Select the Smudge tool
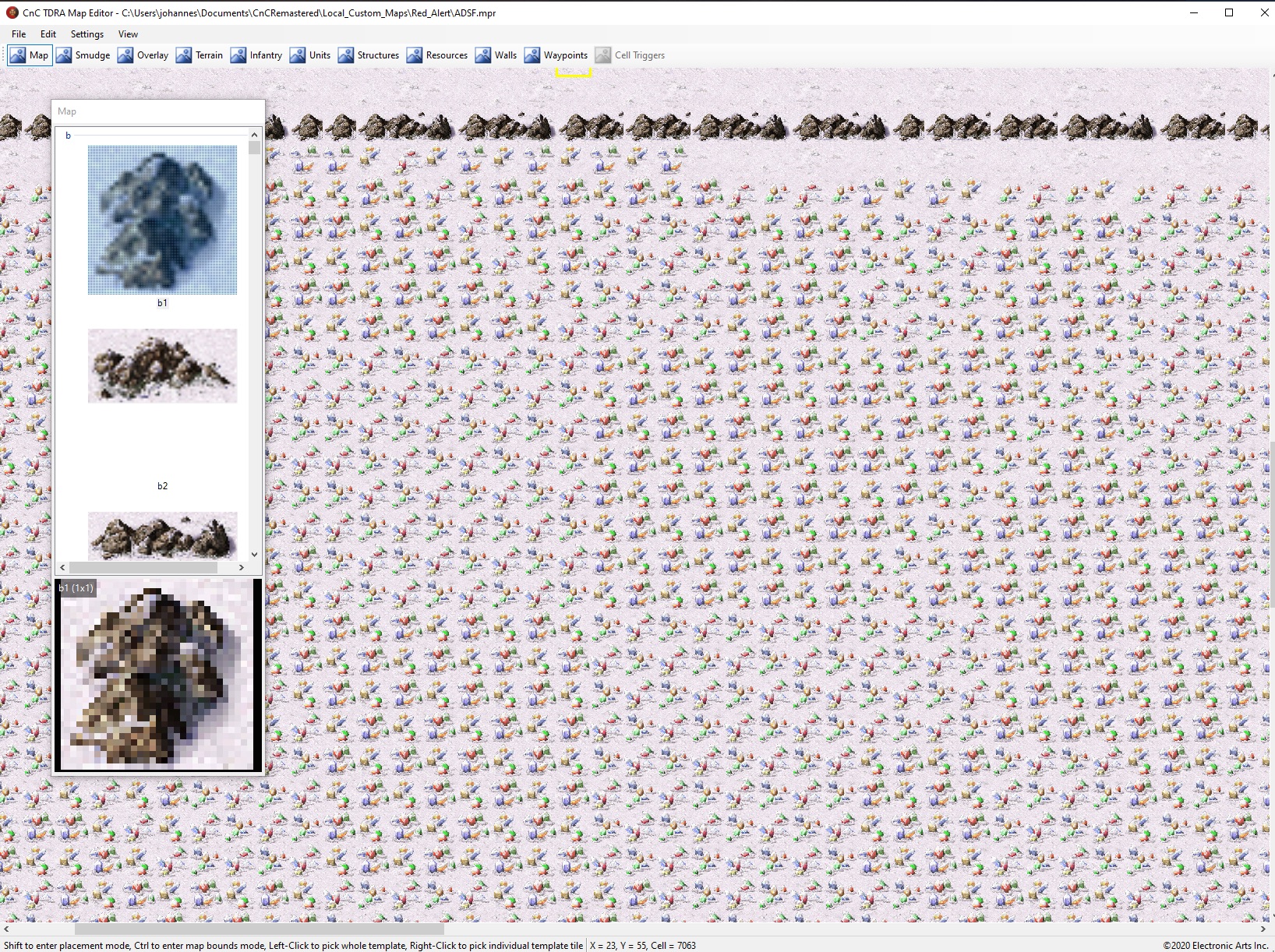The height and width of the screenshot is (952, 1275). pos(83,55)
